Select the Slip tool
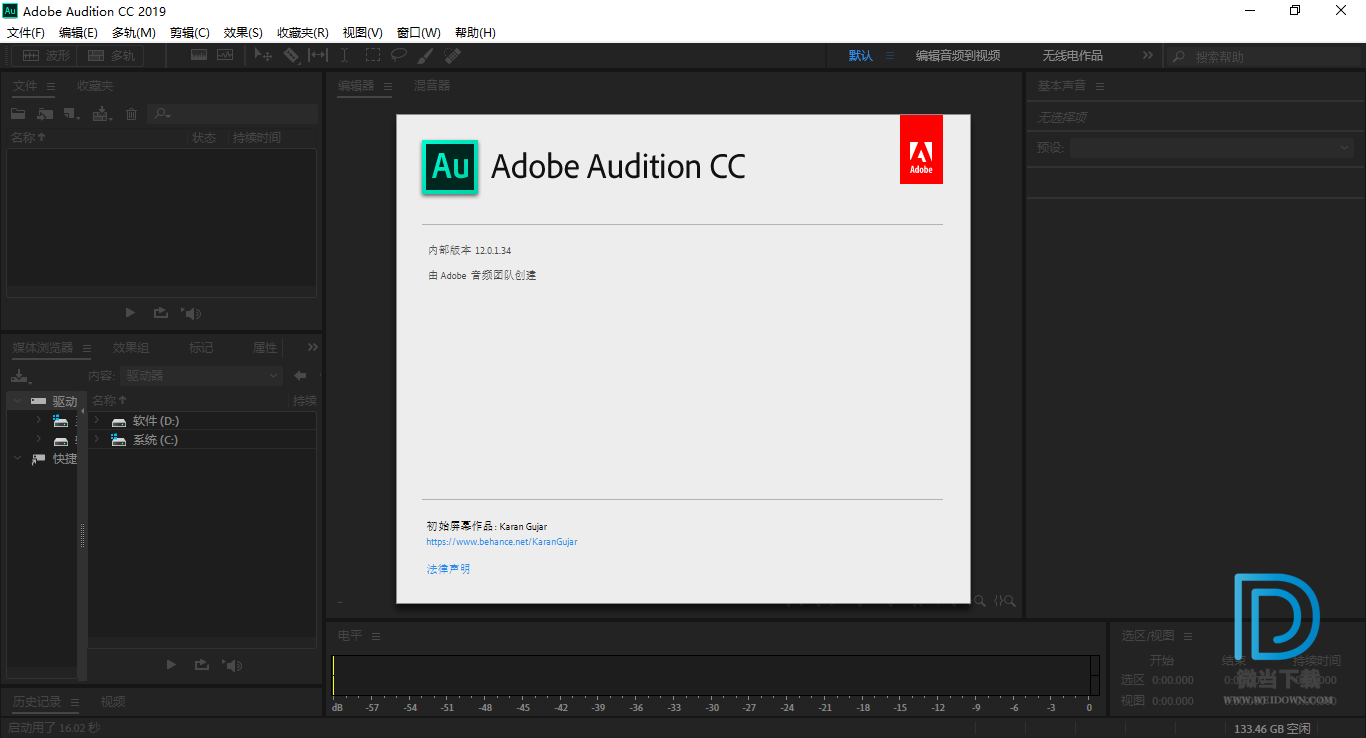This screenshot has height=738, width=1366. 318,56
